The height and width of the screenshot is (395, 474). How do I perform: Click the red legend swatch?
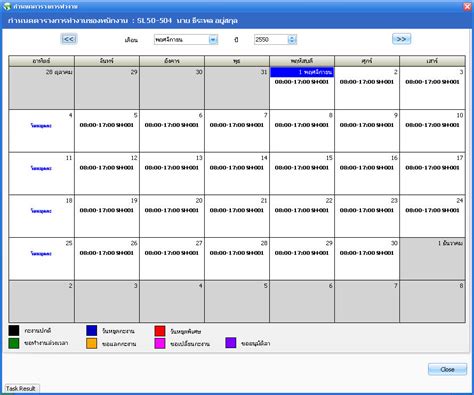pyautogui.click(x=160, y=331)
